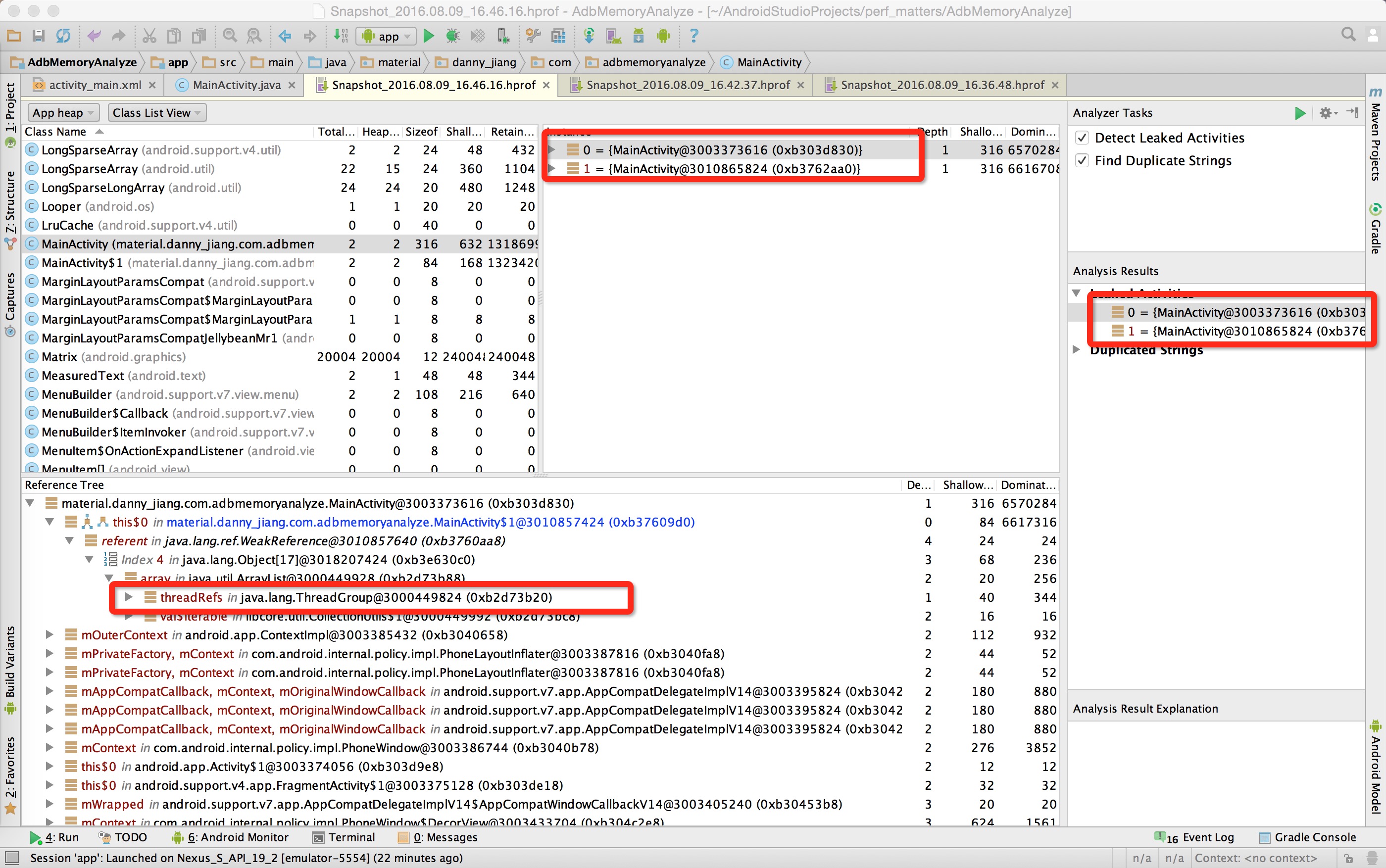
Task: Click the Help question mark icon
Action: point(693,36)
